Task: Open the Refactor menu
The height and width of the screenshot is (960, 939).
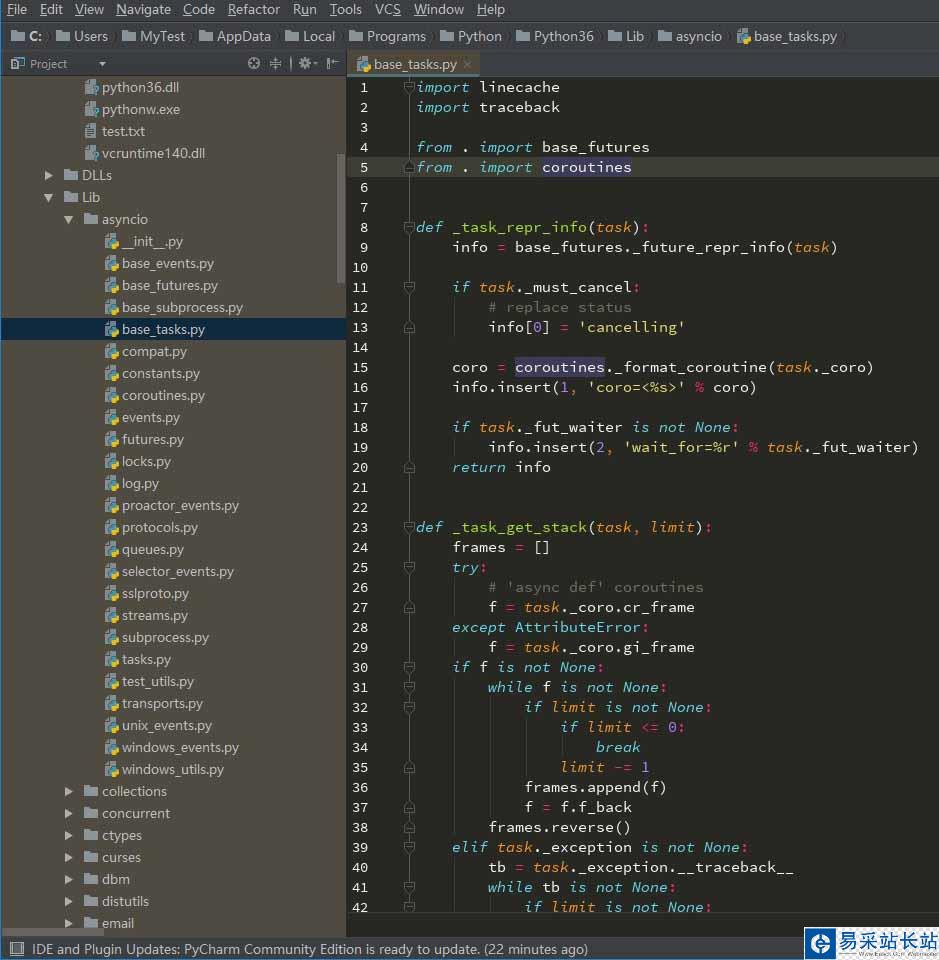Action: tap(253, 9)
